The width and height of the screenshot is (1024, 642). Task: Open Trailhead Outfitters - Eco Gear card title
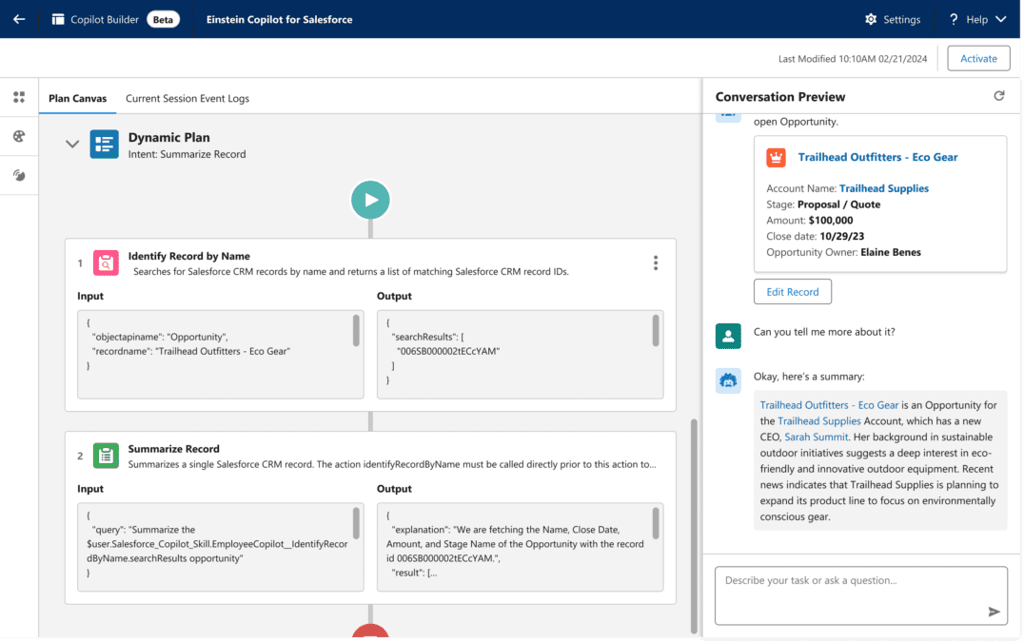(x=877, y=157)
